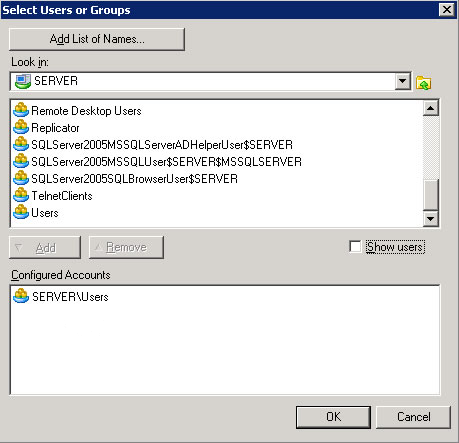Enable the Show users checkbox
Image resolution: width=459 pixels, height=443 pixels.
pyautogui.click(x=355, y=247)
